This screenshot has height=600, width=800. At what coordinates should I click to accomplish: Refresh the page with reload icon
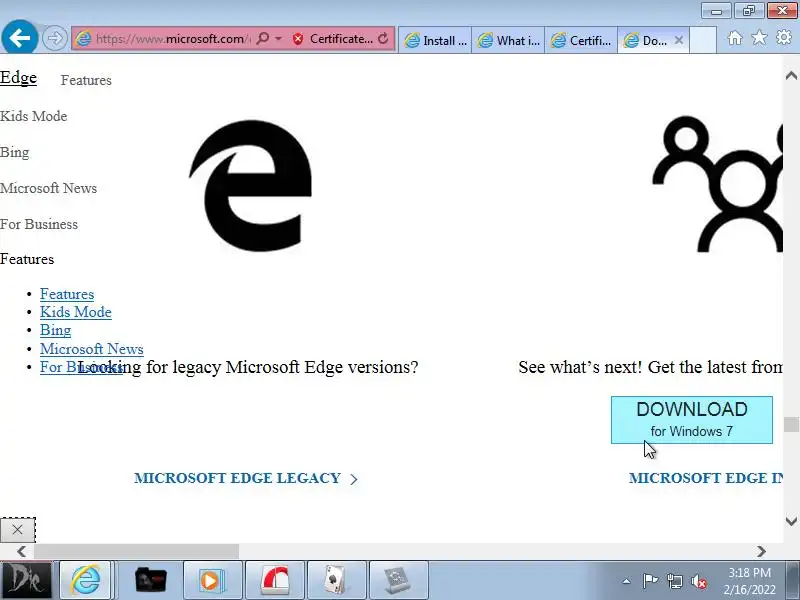click(383, 38)
